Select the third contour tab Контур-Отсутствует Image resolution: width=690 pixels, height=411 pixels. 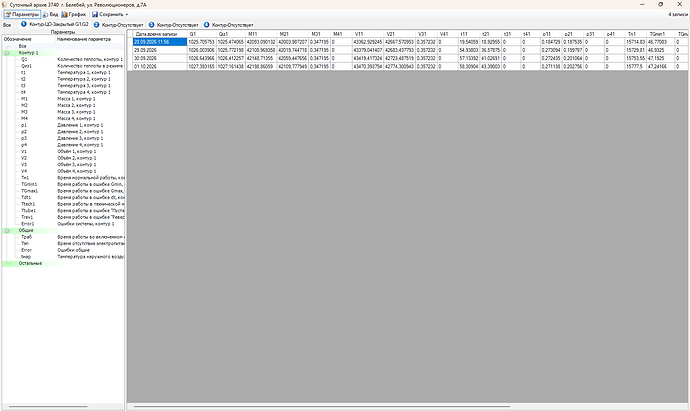point(173,25)
